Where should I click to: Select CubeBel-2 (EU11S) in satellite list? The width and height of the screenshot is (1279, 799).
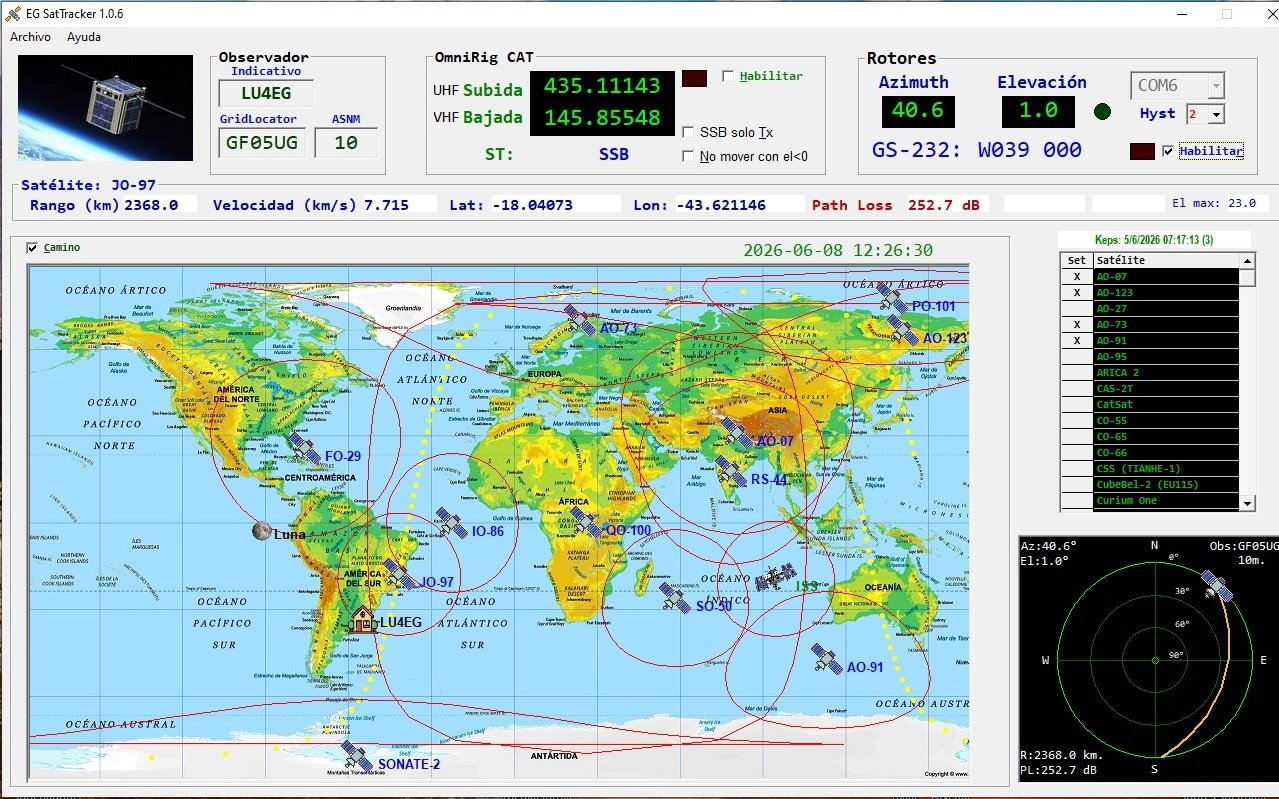1166,485
